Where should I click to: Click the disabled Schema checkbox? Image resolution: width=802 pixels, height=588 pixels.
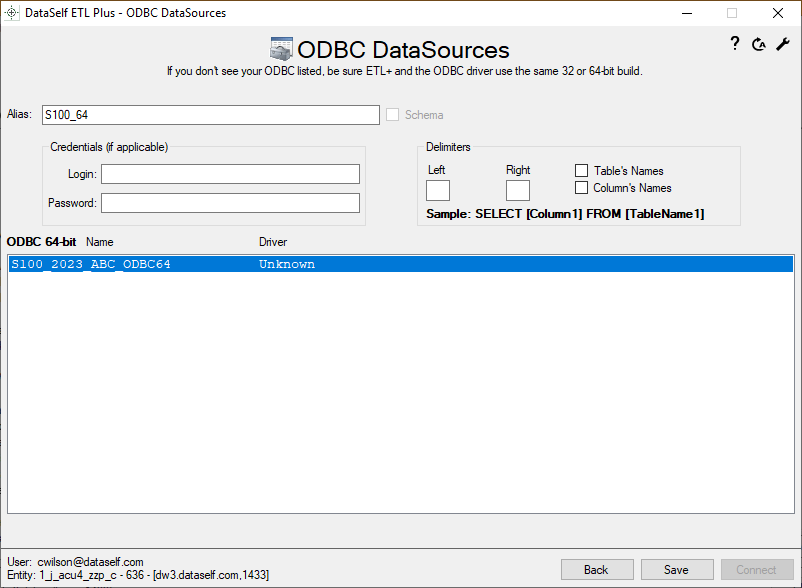393,115
